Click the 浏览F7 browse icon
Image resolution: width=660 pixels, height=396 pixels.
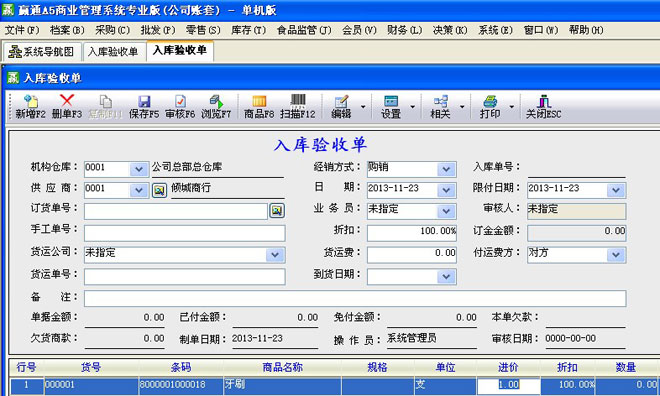216,106
